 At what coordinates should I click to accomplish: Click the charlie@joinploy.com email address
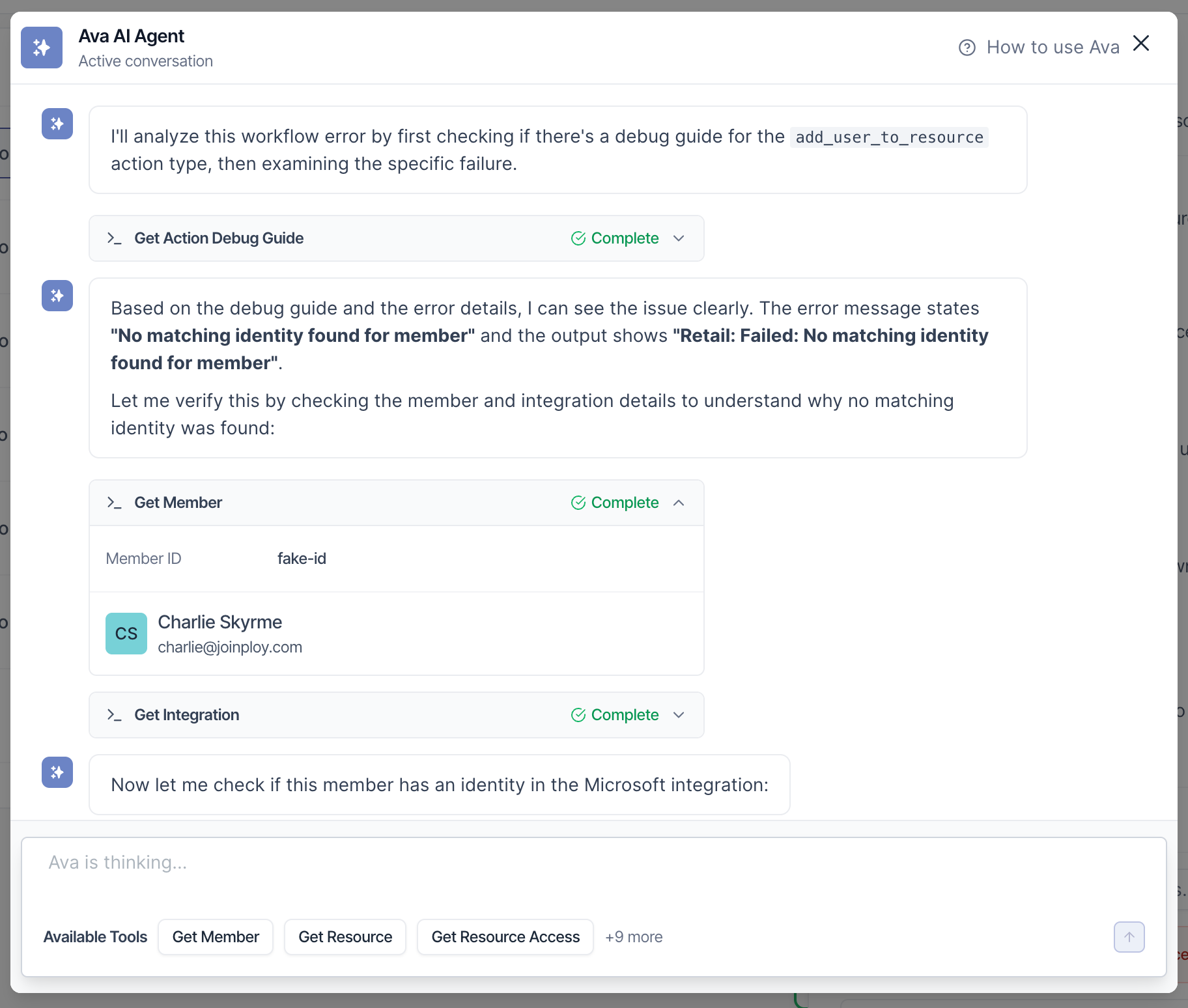tap(230, 647)
